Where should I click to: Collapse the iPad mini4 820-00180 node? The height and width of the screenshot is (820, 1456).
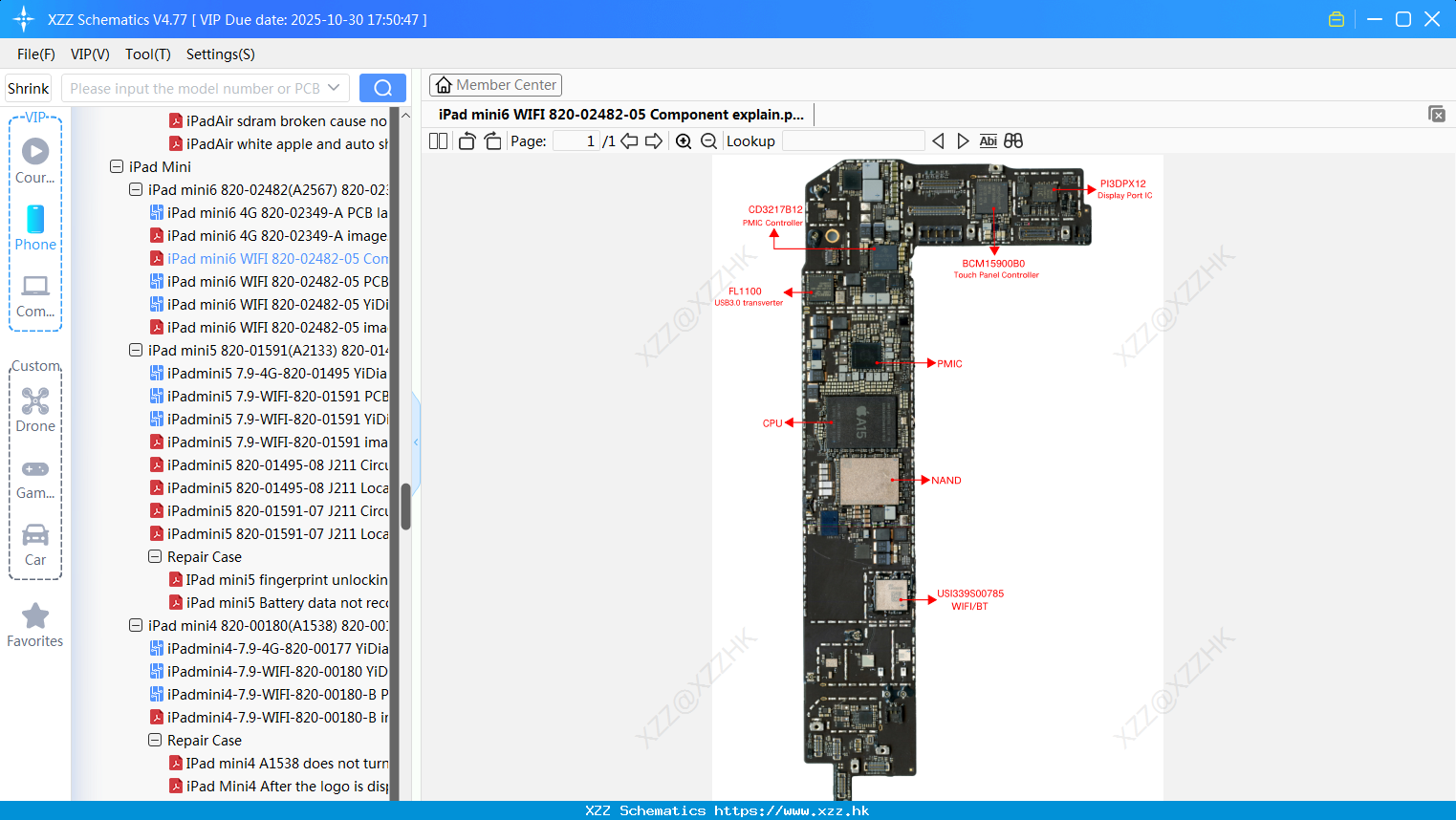[x=136, y=625]
